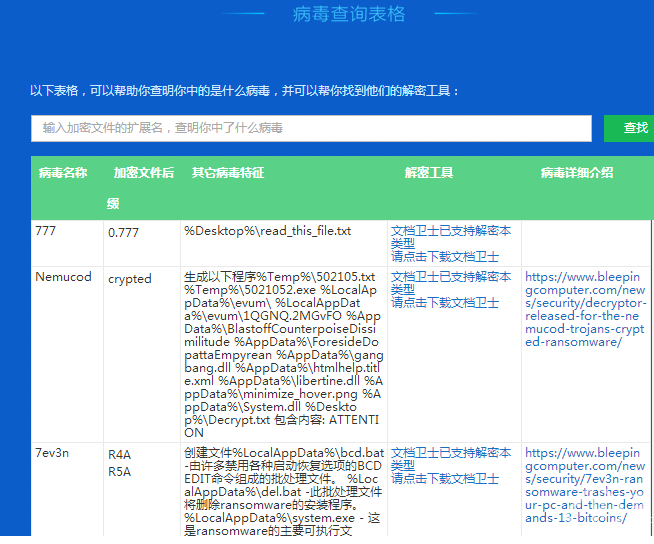The width and height of the screenshot is (654, 544).
Task: Click the 病毒名称 column header
Action: [x=63, y=173]
